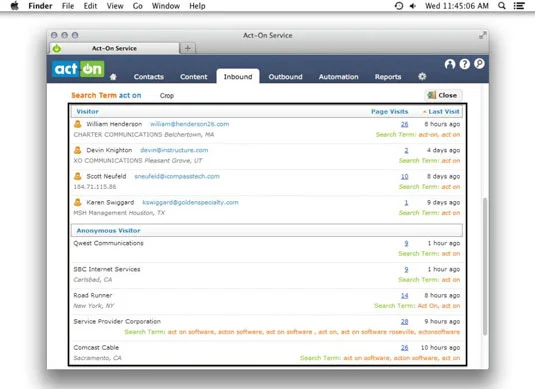
Task: Click the Act-On logo
Action: (x=78, y=69)
